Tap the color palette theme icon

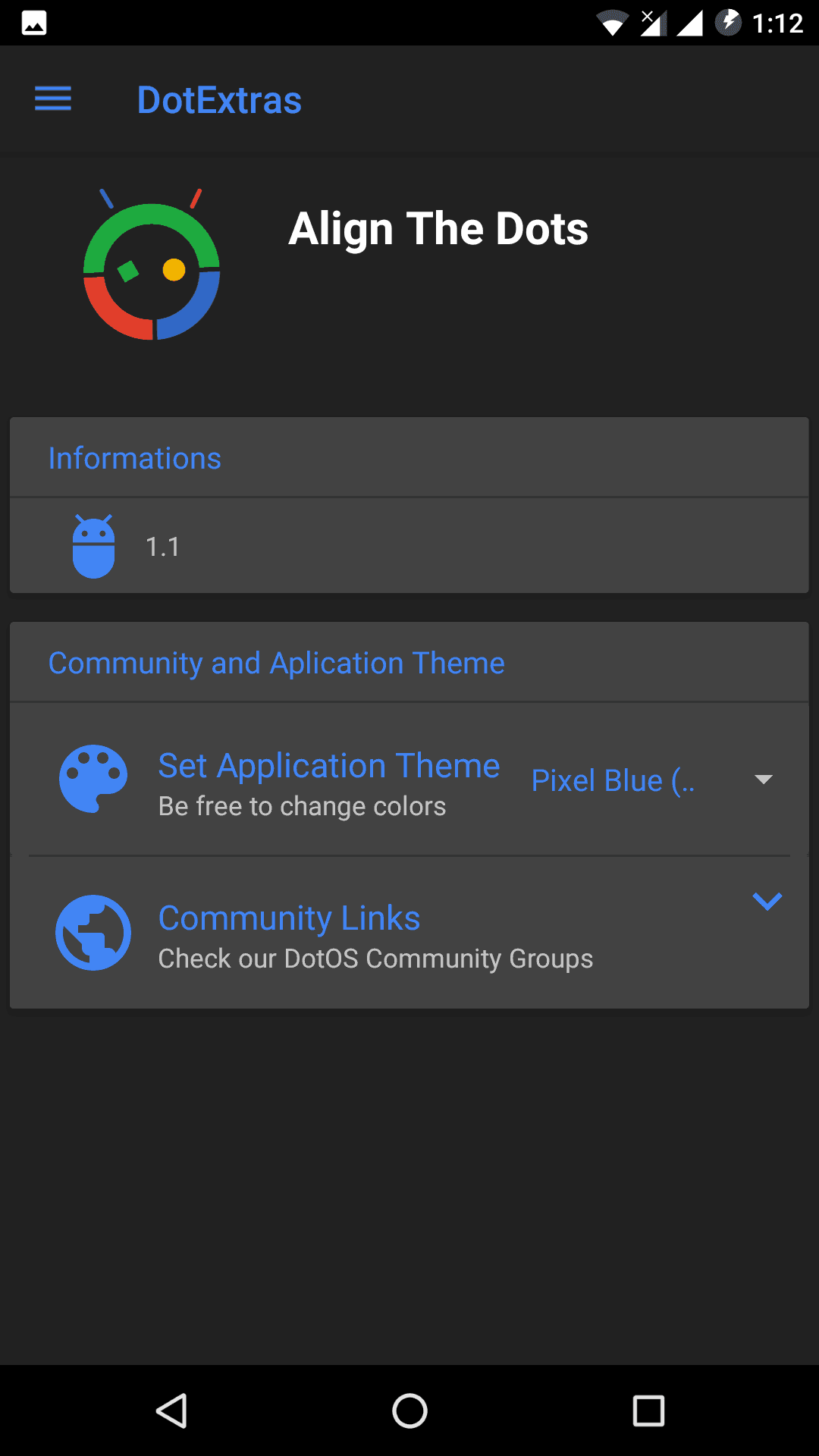click(x=93, y=779)
